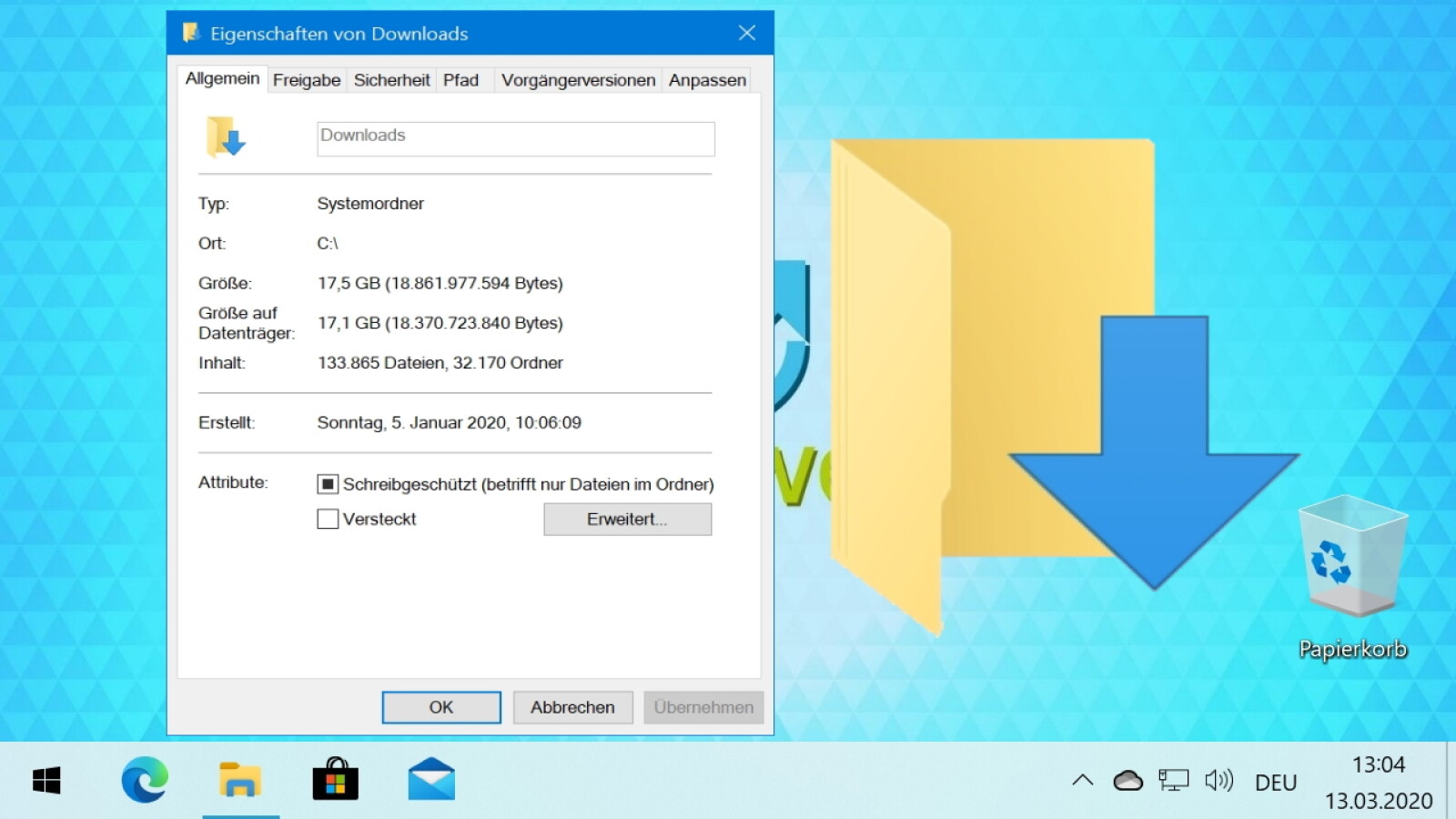Open Microsoft Store from the taskbar

tap(336, 779)
